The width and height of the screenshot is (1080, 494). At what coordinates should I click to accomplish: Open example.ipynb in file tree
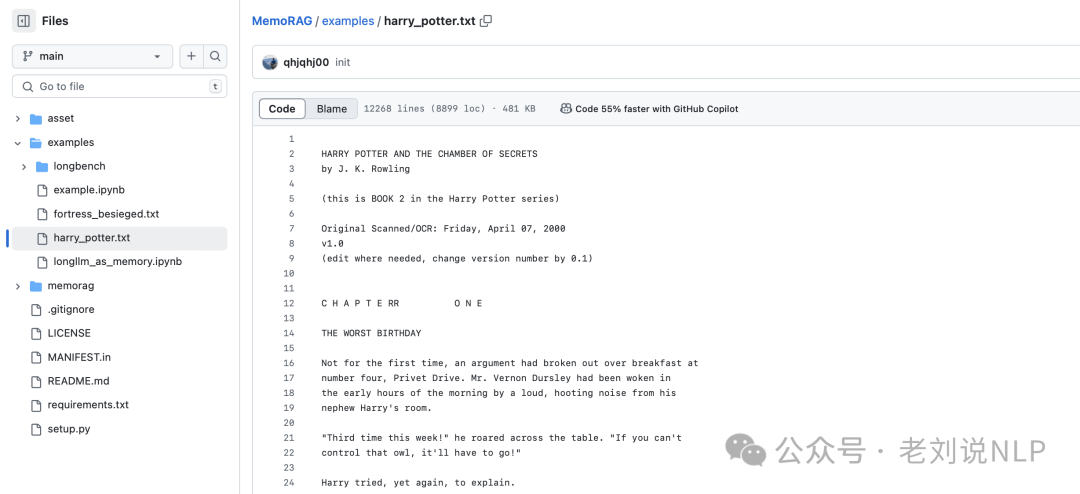coord(89,190)
